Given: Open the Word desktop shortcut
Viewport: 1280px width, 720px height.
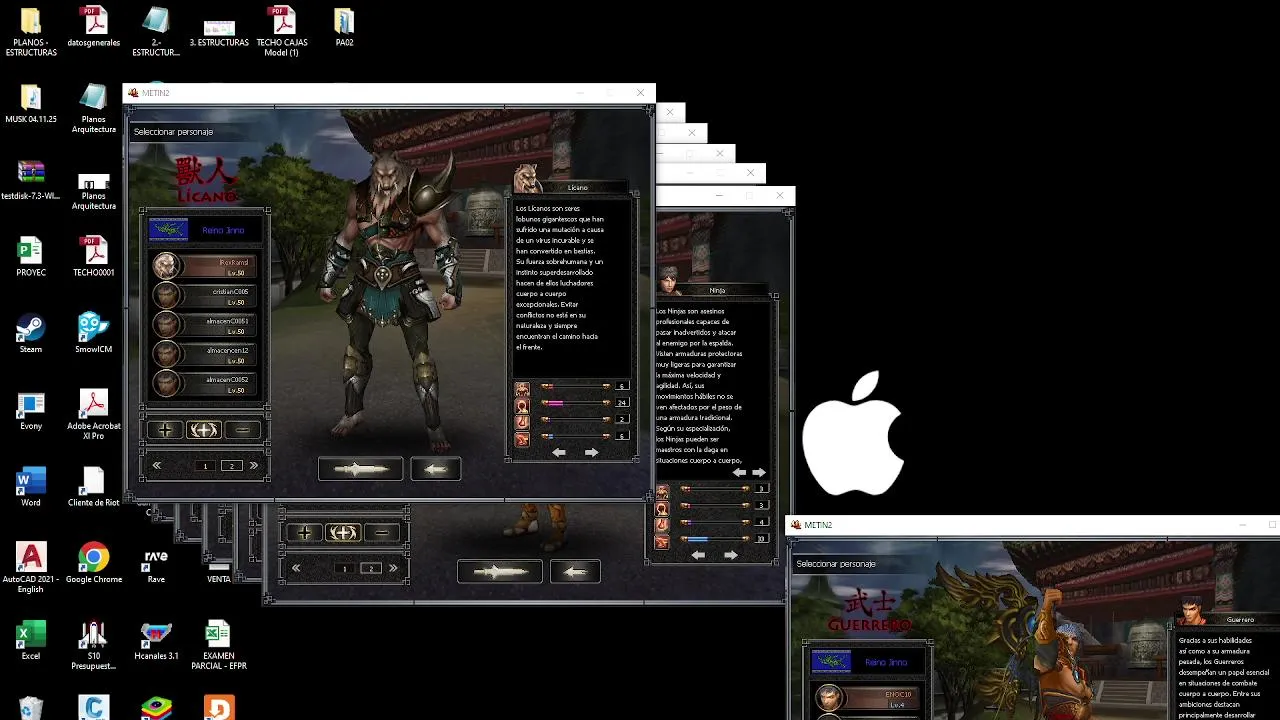Looking at the screenshot, I should 31,487.
